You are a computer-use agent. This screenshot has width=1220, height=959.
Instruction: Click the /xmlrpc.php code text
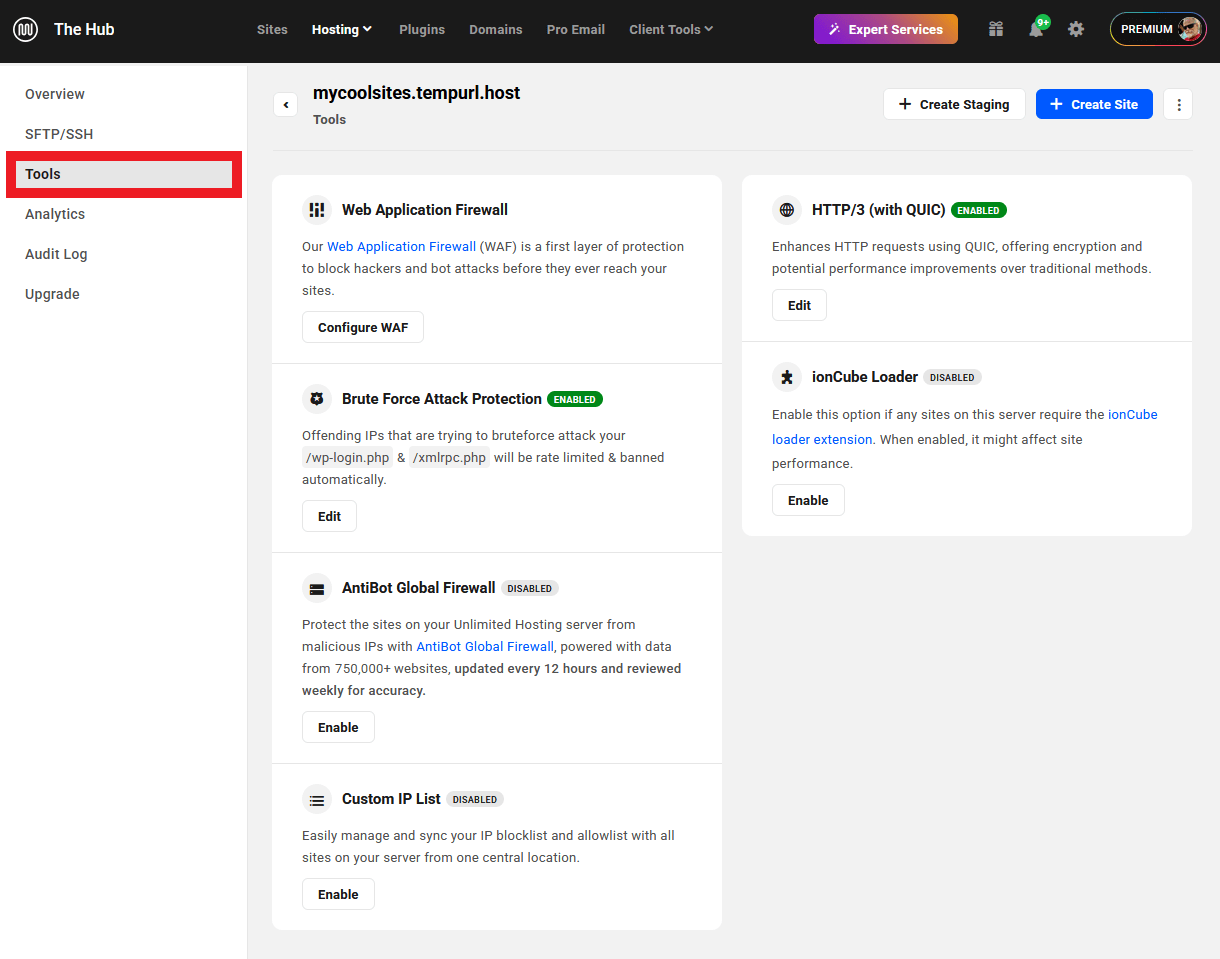449,458
